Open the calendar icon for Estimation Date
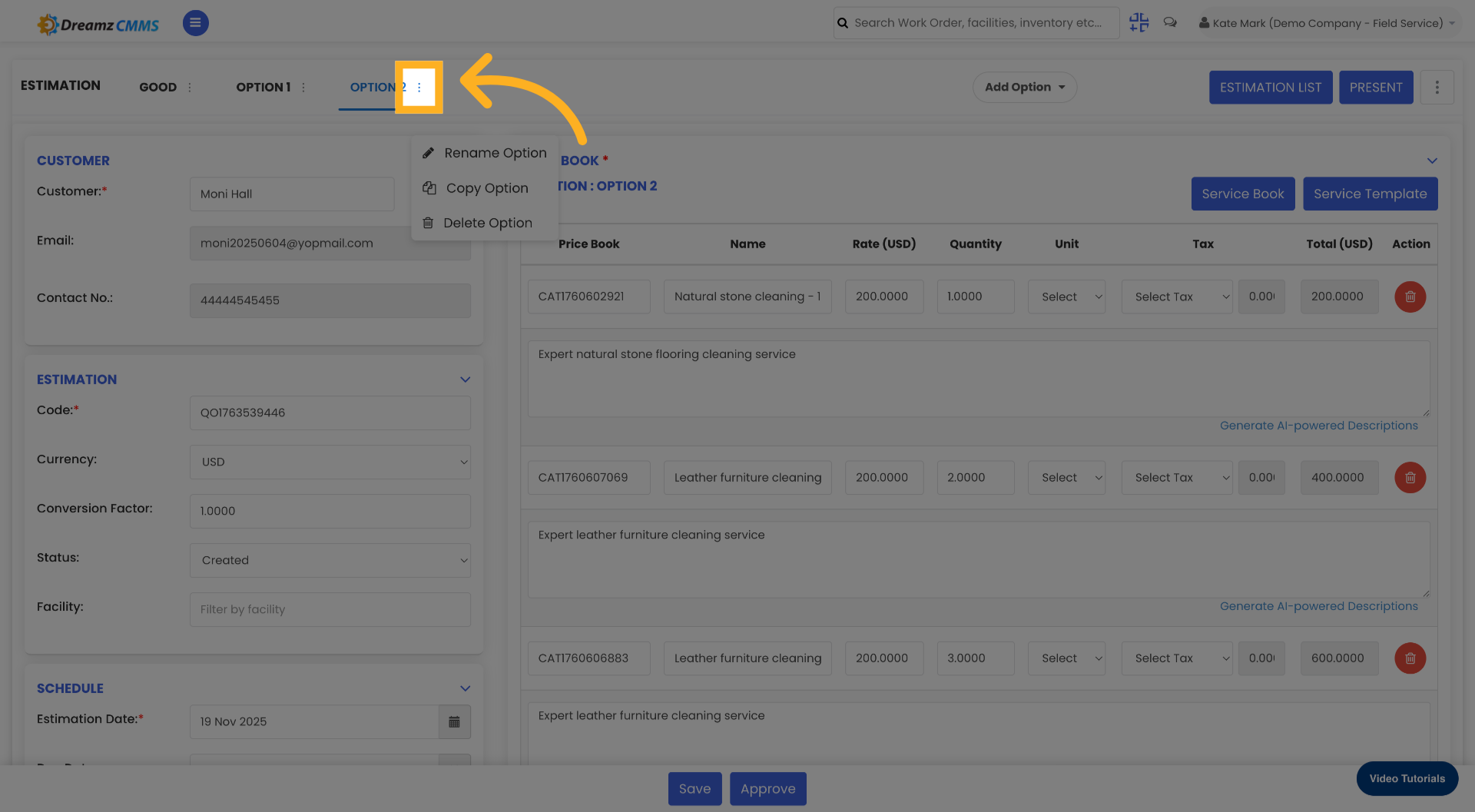Screen dimensions: 1475x812 pyautogui.click(x=454, y=722)
